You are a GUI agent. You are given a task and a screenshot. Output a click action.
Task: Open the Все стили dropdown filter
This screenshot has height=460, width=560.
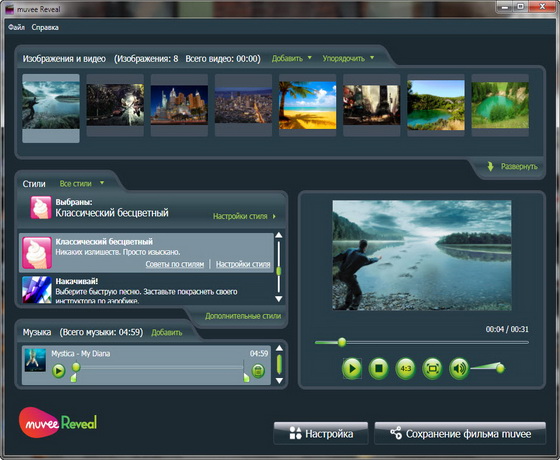pos(81,184)
